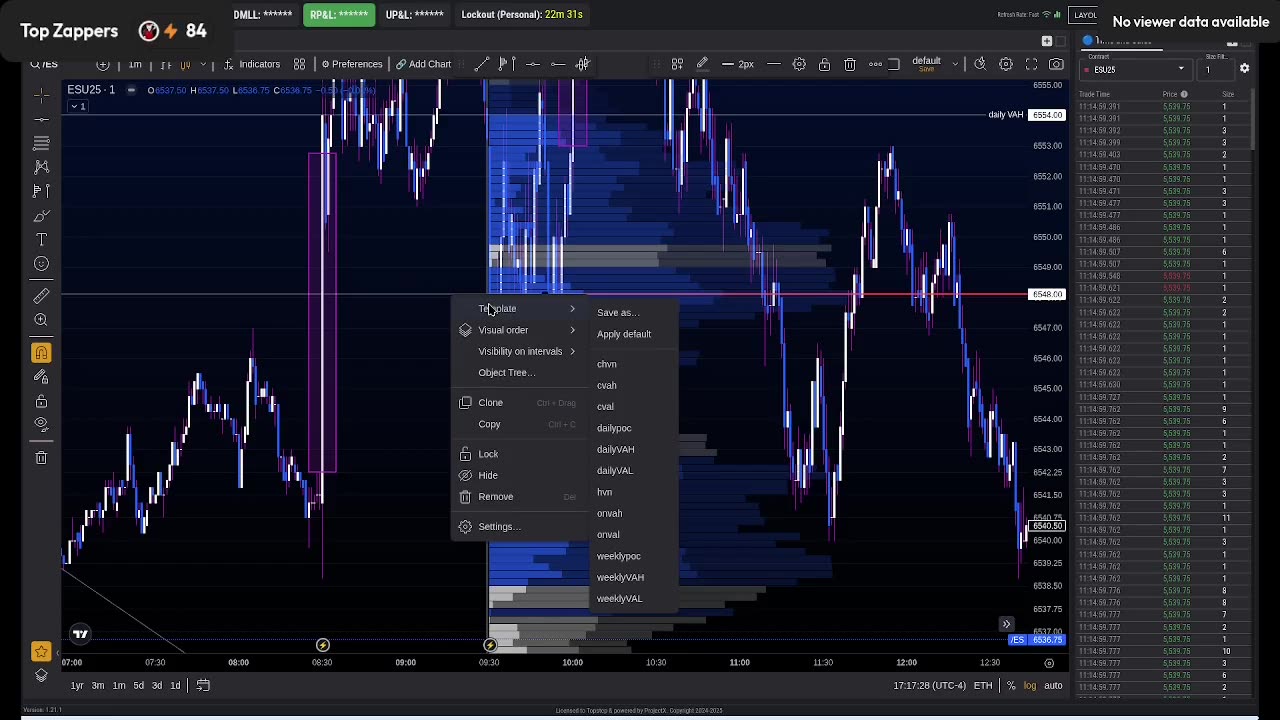This screenshot has width=1280, height=720.
Task: Open the Template submenu
Action: point(518,309)
